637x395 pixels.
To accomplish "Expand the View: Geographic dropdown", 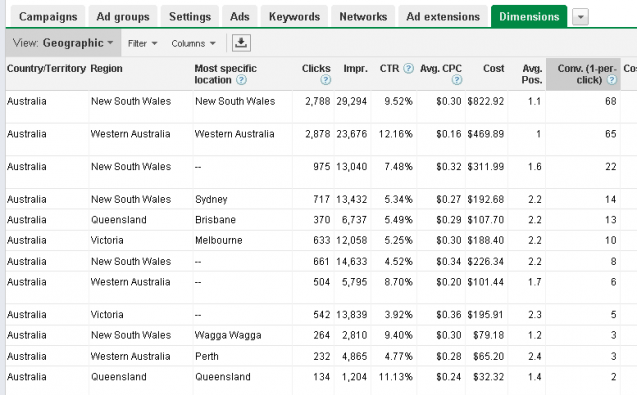I will coord(63,43).
